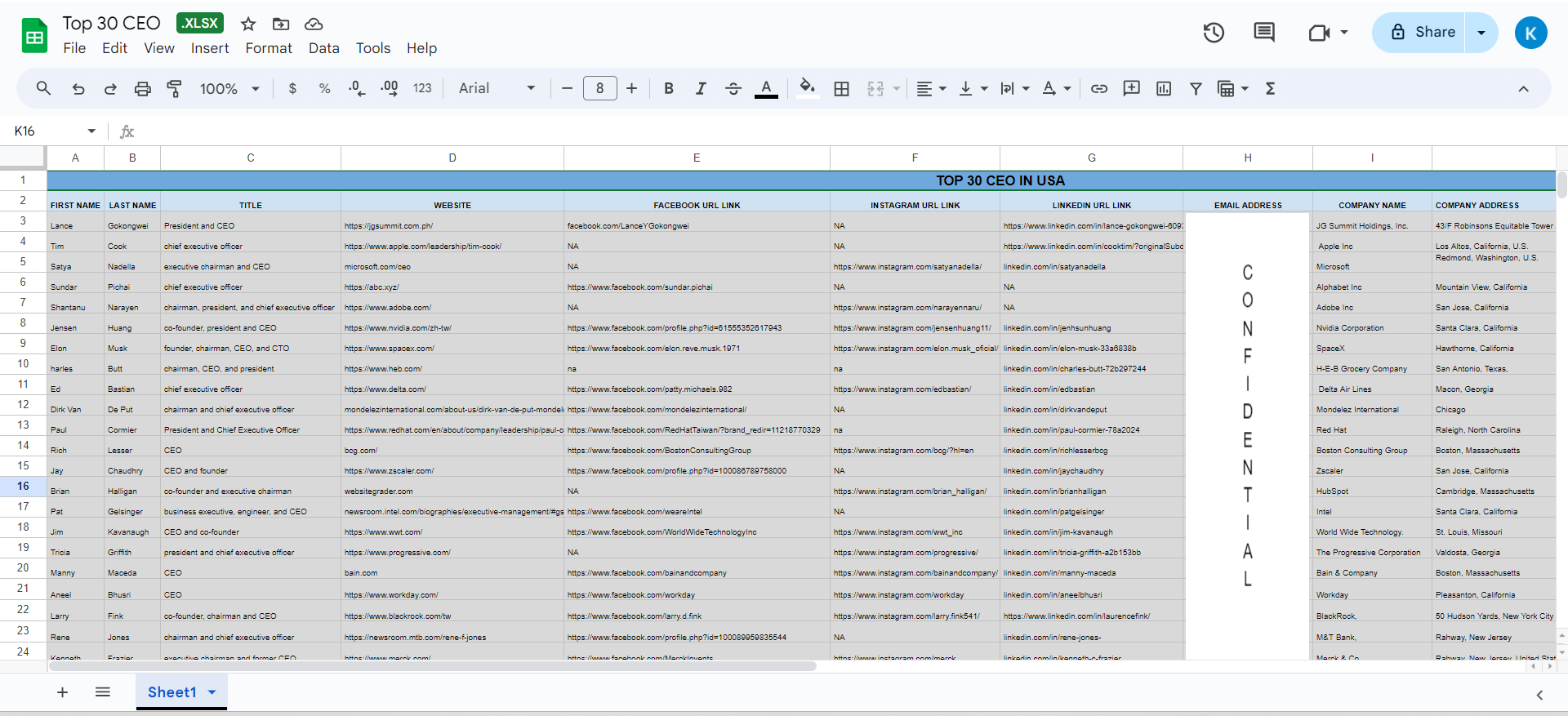Screen dimensions: 1568x716
Task: Show side panel with left chevron
Action: point(1539,695)
